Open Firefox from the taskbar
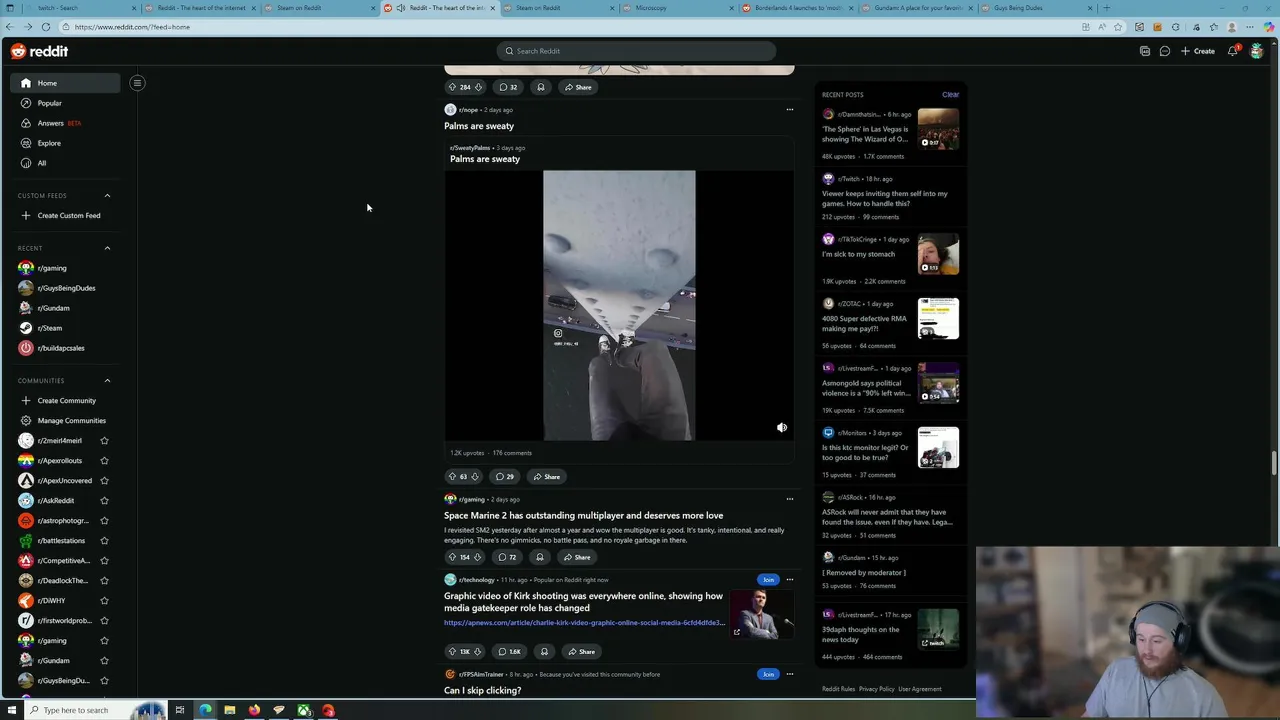 pos(254,710)
